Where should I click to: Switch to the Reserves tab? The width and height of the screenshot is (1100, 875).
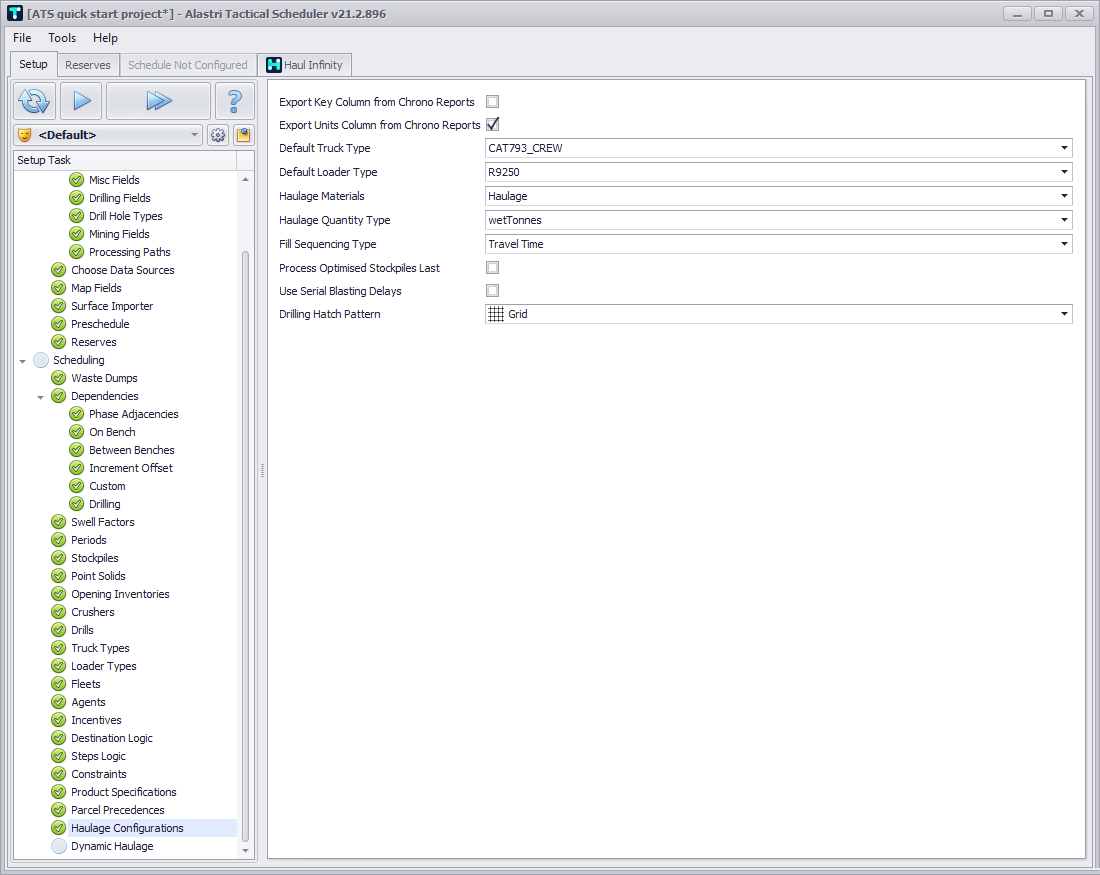click(88, 65)
